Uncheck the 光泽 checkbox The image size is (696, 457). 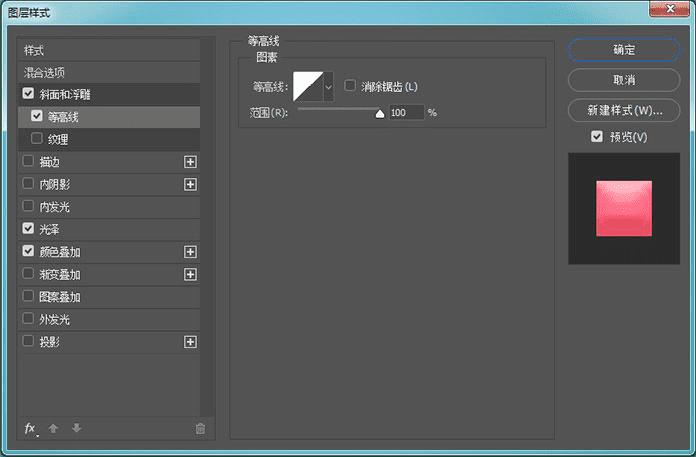pyautogui.click(x=28, y=228)
